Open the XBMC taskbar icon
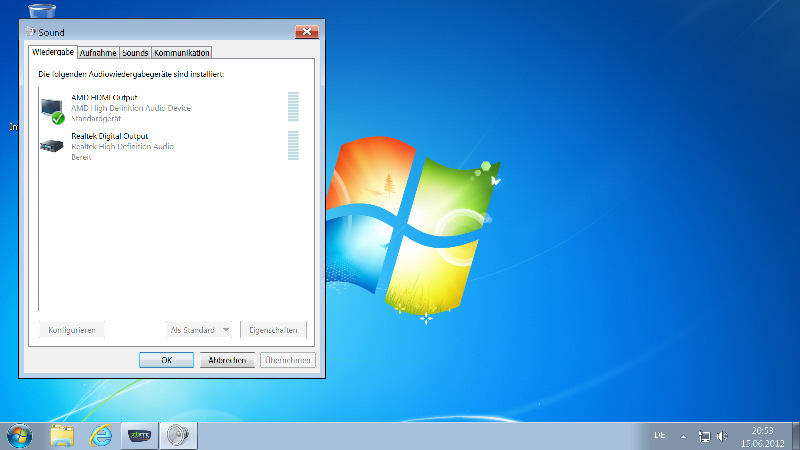This screenshot has width=800, height=450. (x=139, y=436)
